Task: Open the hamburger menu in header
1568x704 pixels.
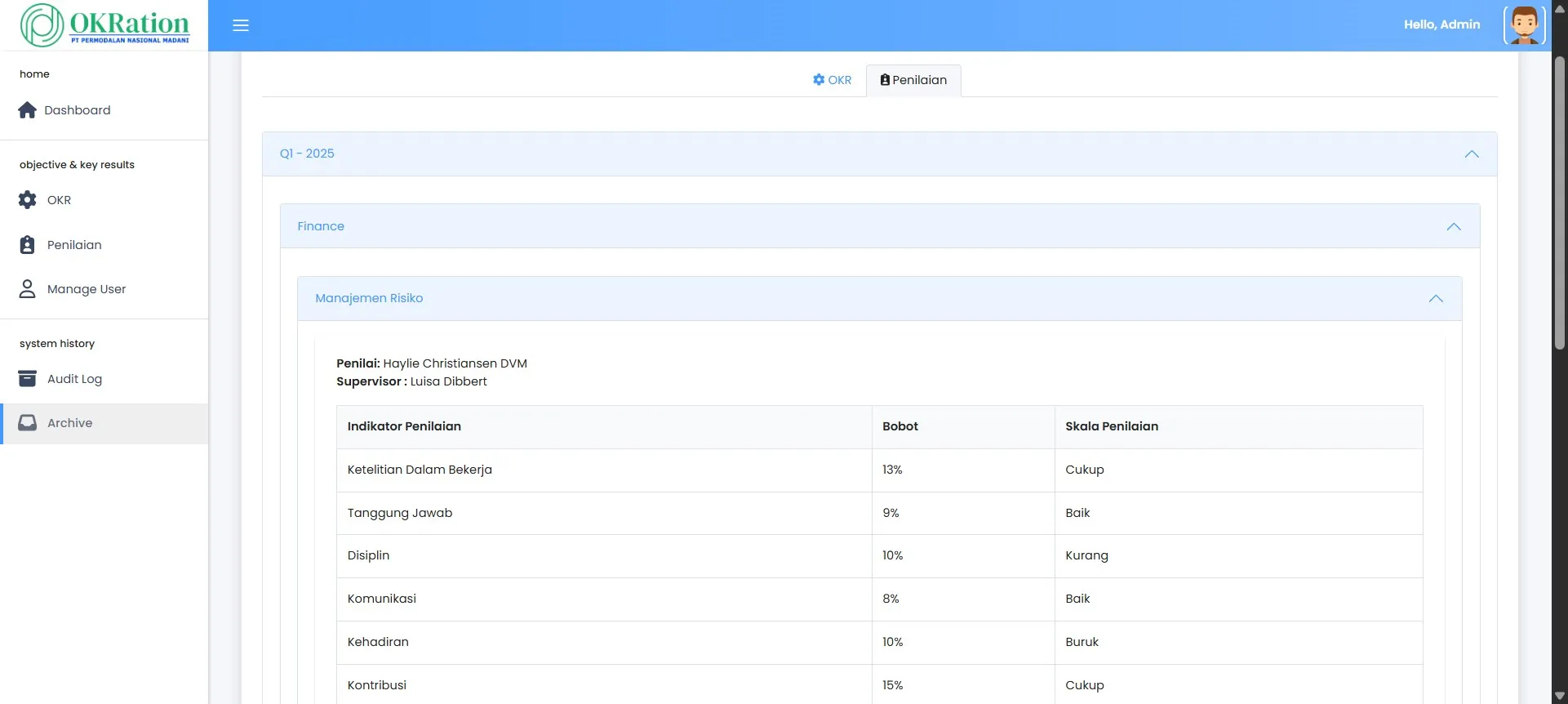Action: [x=241, y=25]
